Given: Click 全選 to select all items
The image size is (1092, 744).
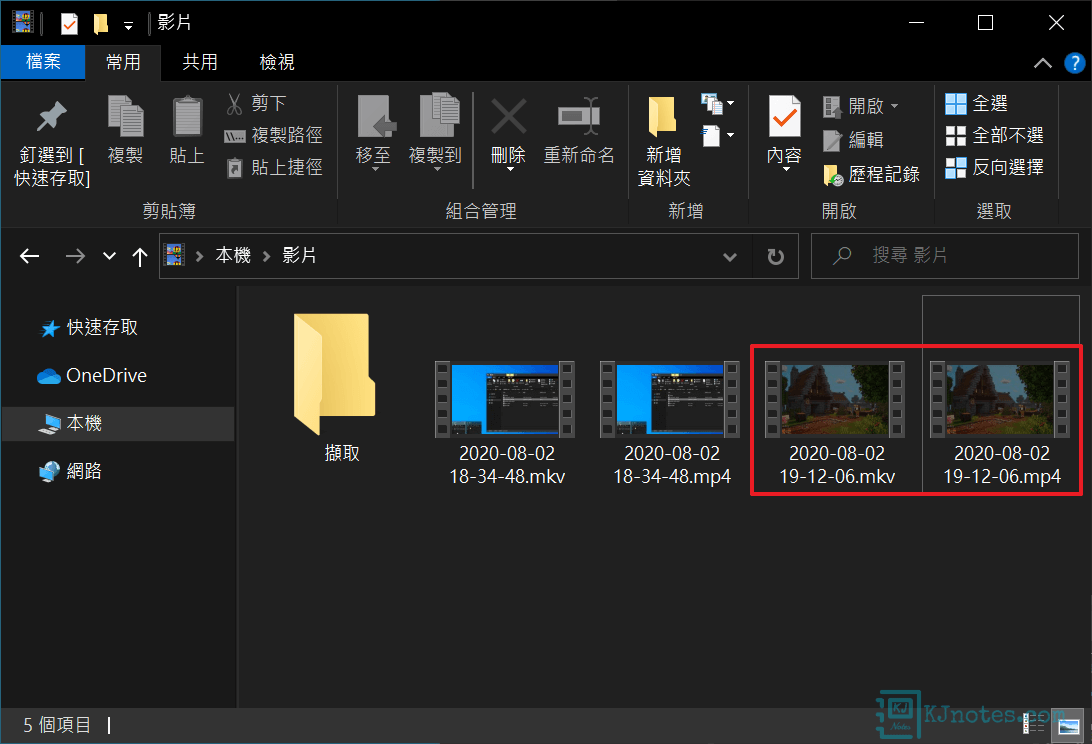Looking at the screenshot, I should click(x=977, y=103).
